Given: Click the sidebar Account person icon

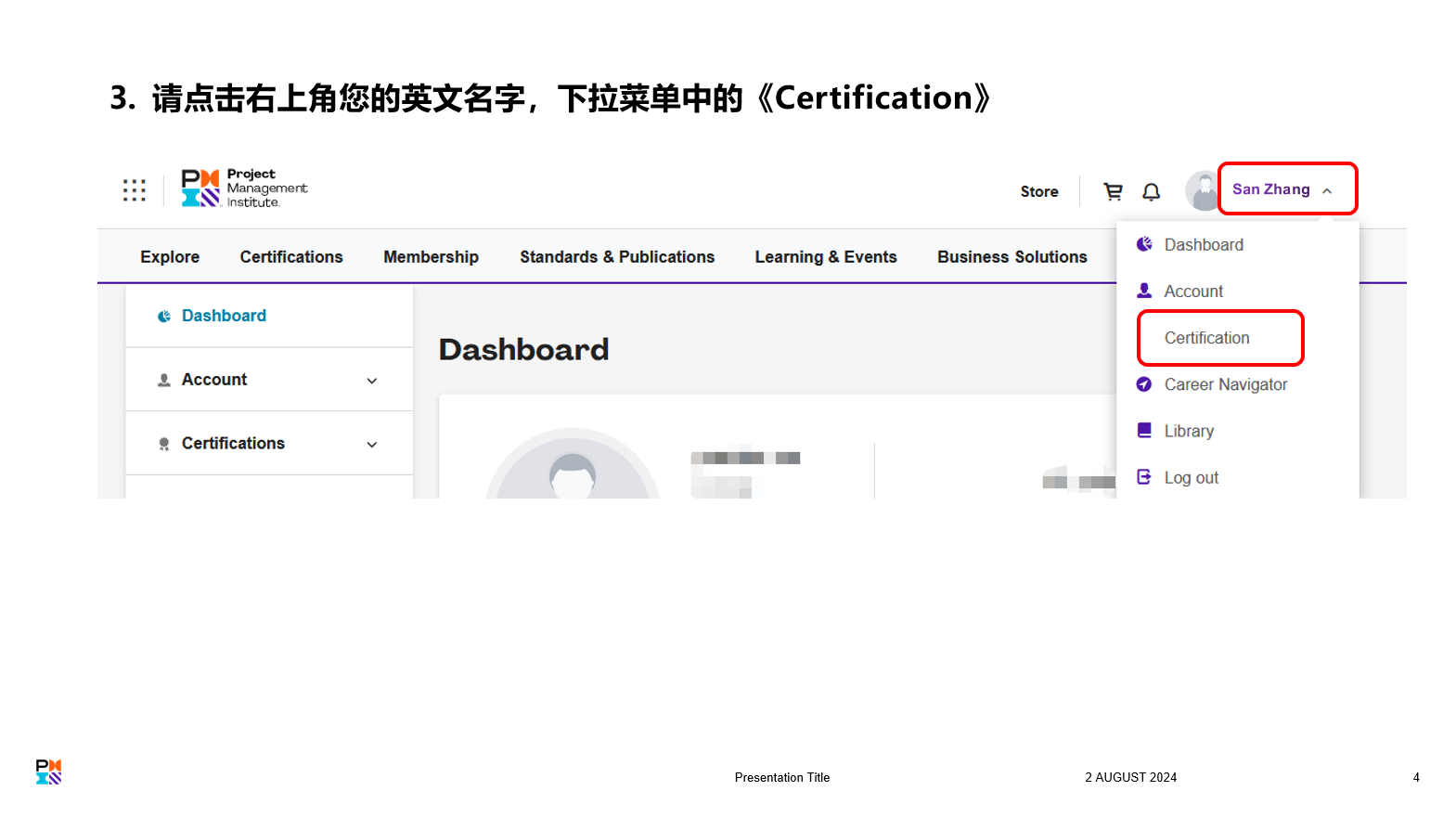Looking at the screenshot, I should (x=164, y=380).
